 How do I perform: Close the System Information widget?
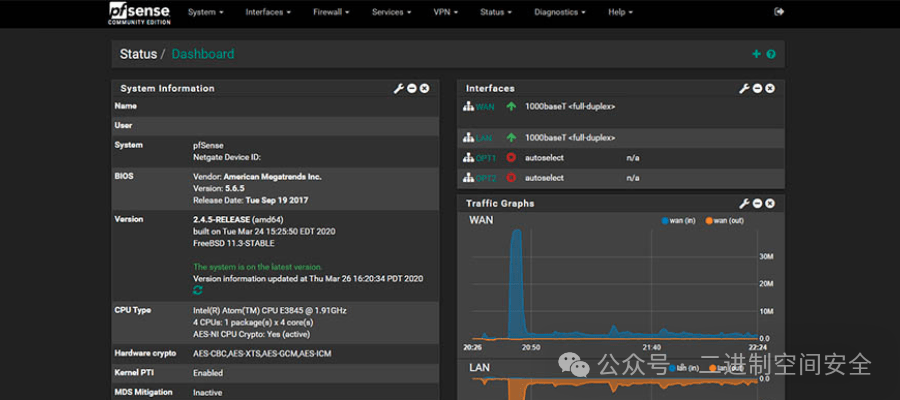(x=425, y=89)
